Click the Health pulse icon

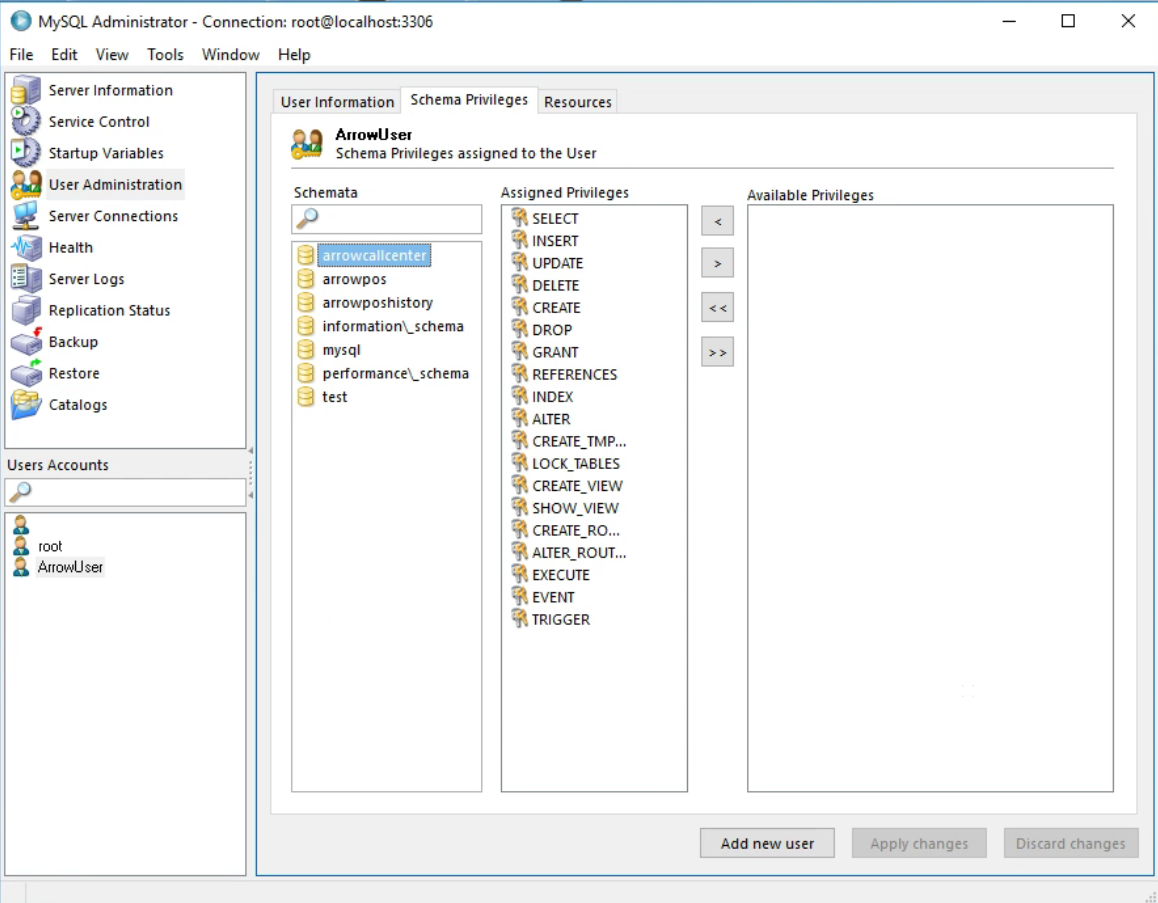point(26,247)
